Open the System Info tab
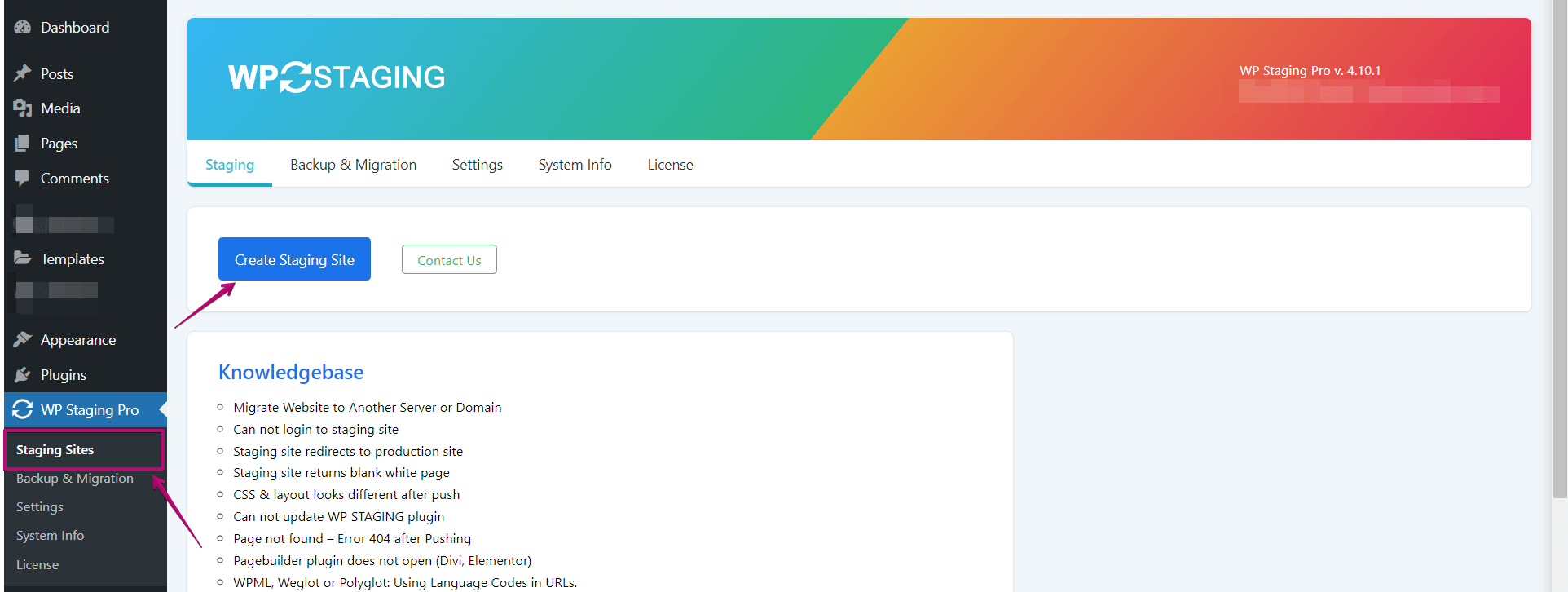 (575, 165)
